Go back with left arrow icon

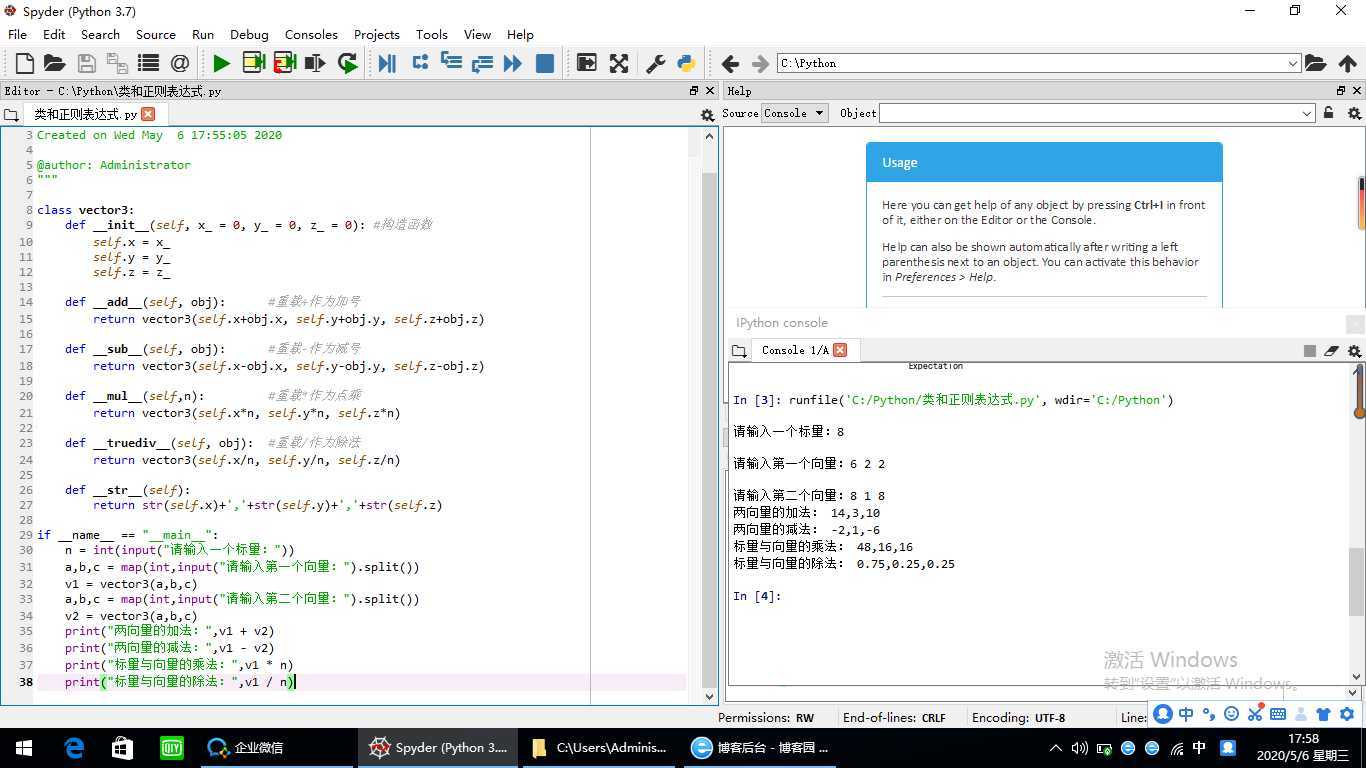pos(730,63)
